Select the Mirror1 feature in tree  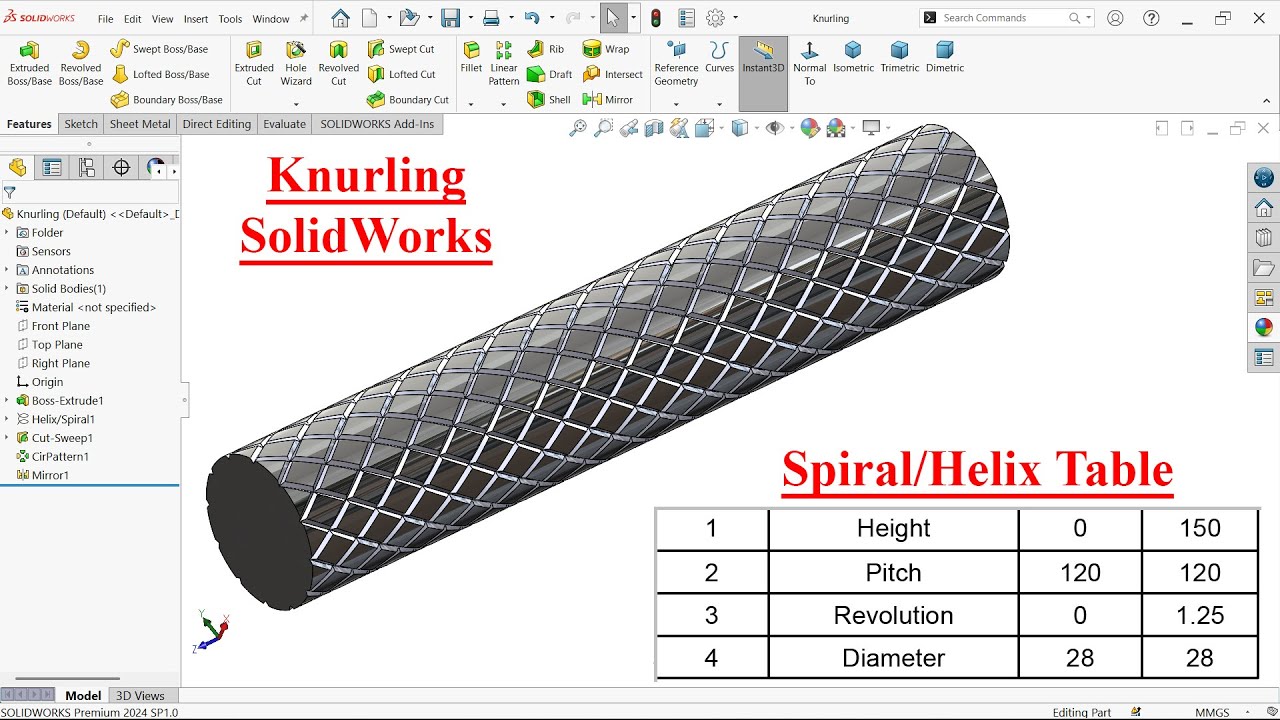pos(43,475)
